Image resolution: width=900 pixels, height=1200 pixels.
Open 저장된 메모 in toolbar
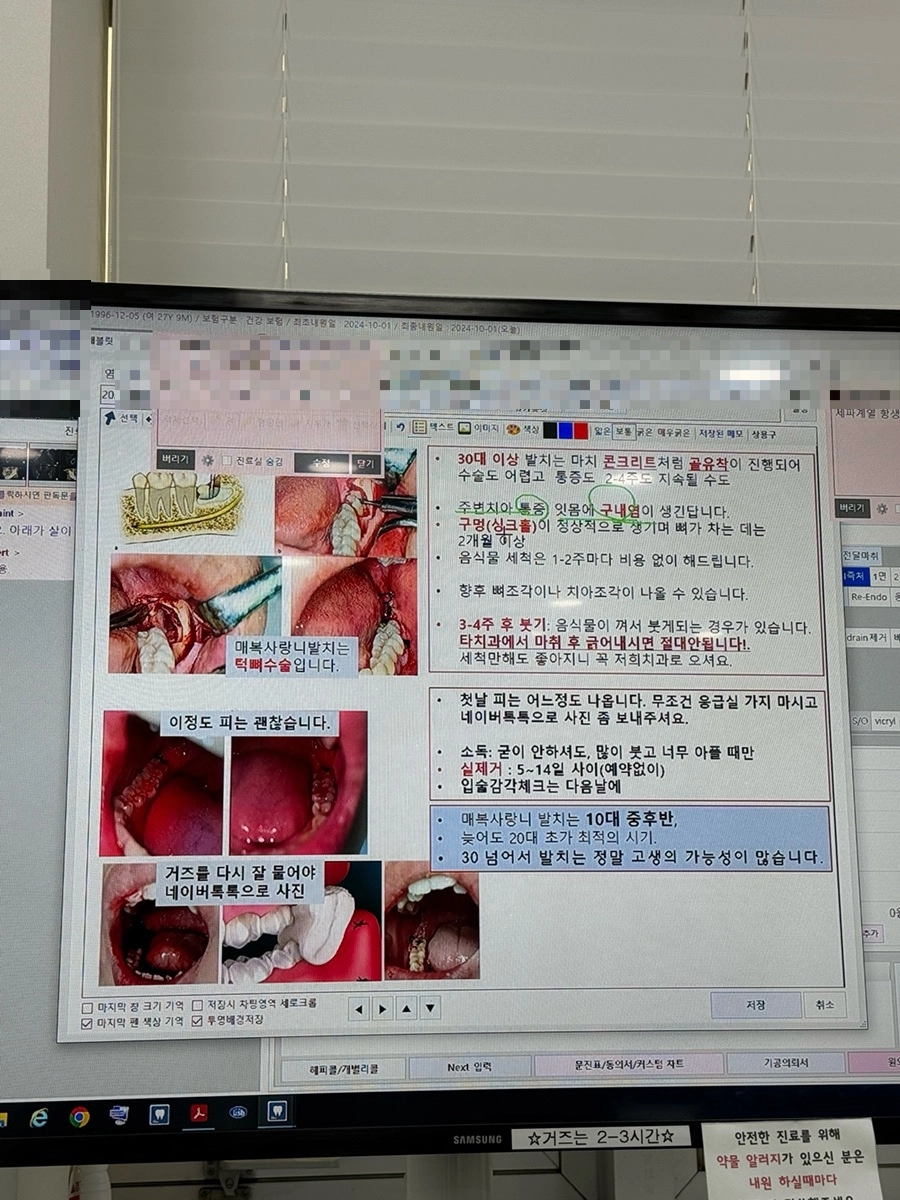point(721,434)
